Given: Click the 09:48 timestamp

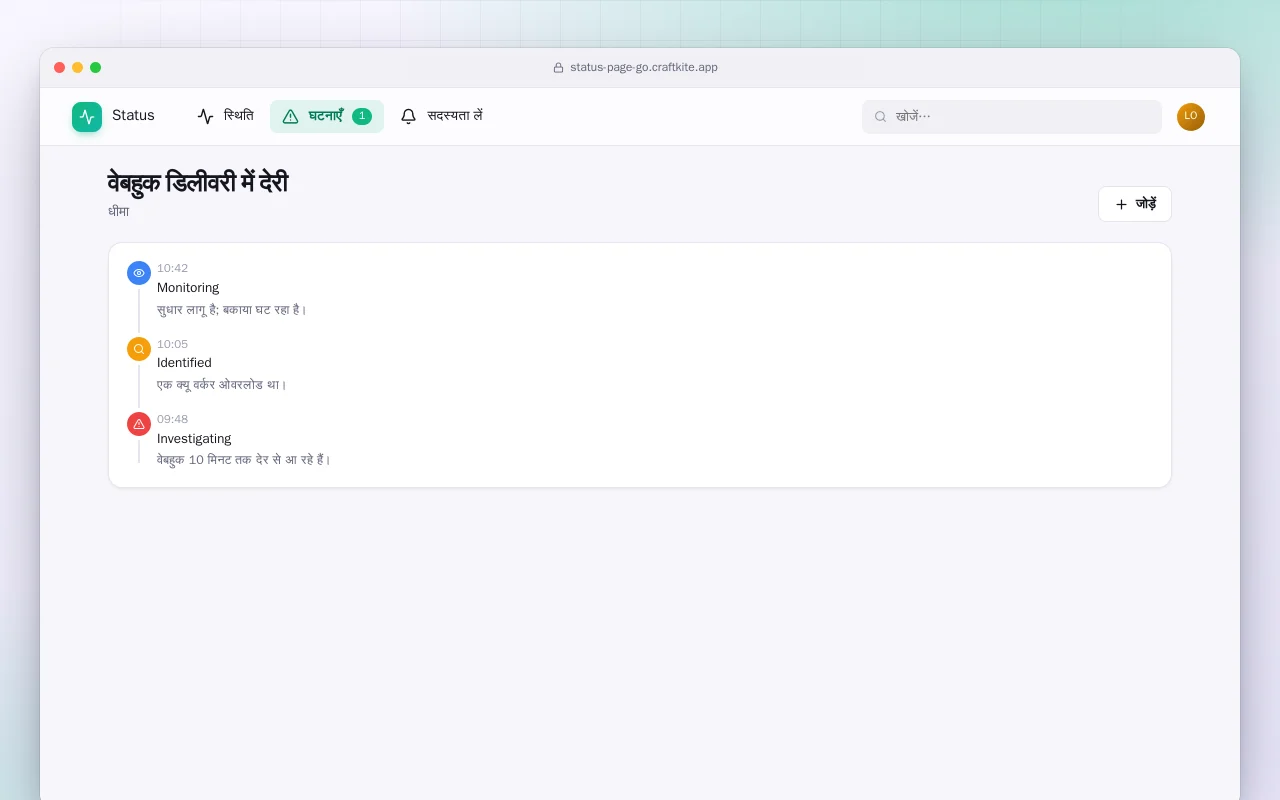Looking at the screenshot, I should (172, 419).
